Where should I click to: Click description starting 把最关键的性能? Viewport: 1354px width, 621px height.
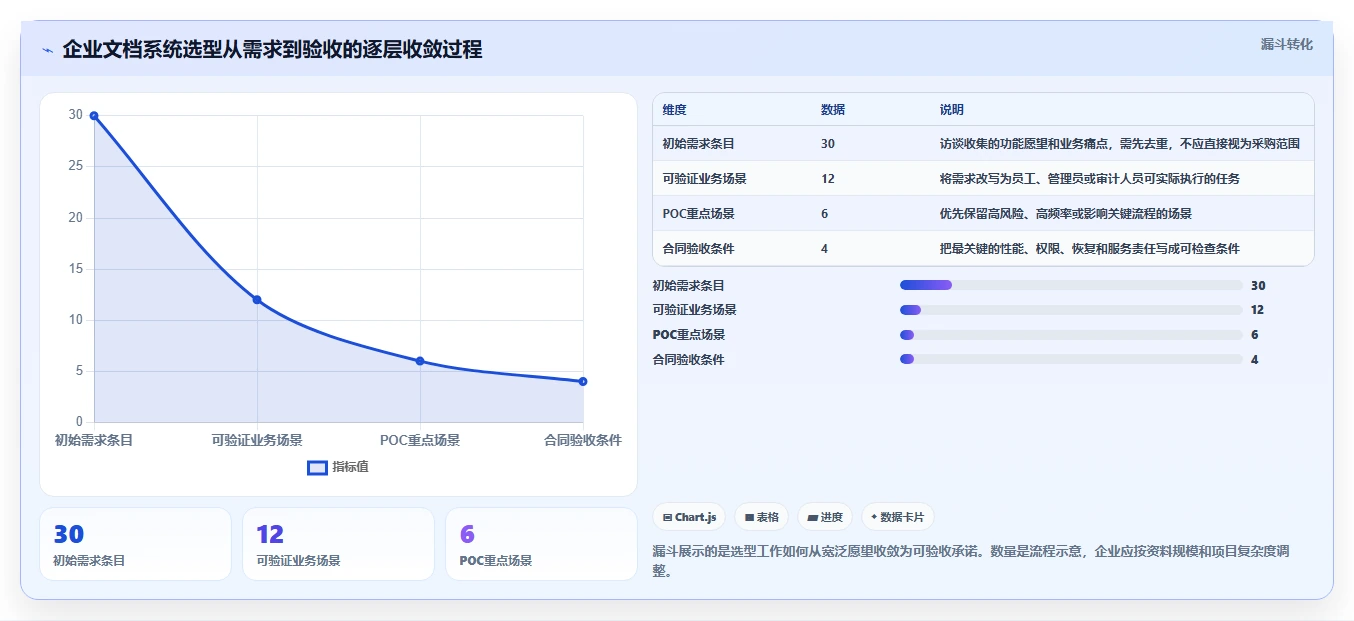(1090, 249)
